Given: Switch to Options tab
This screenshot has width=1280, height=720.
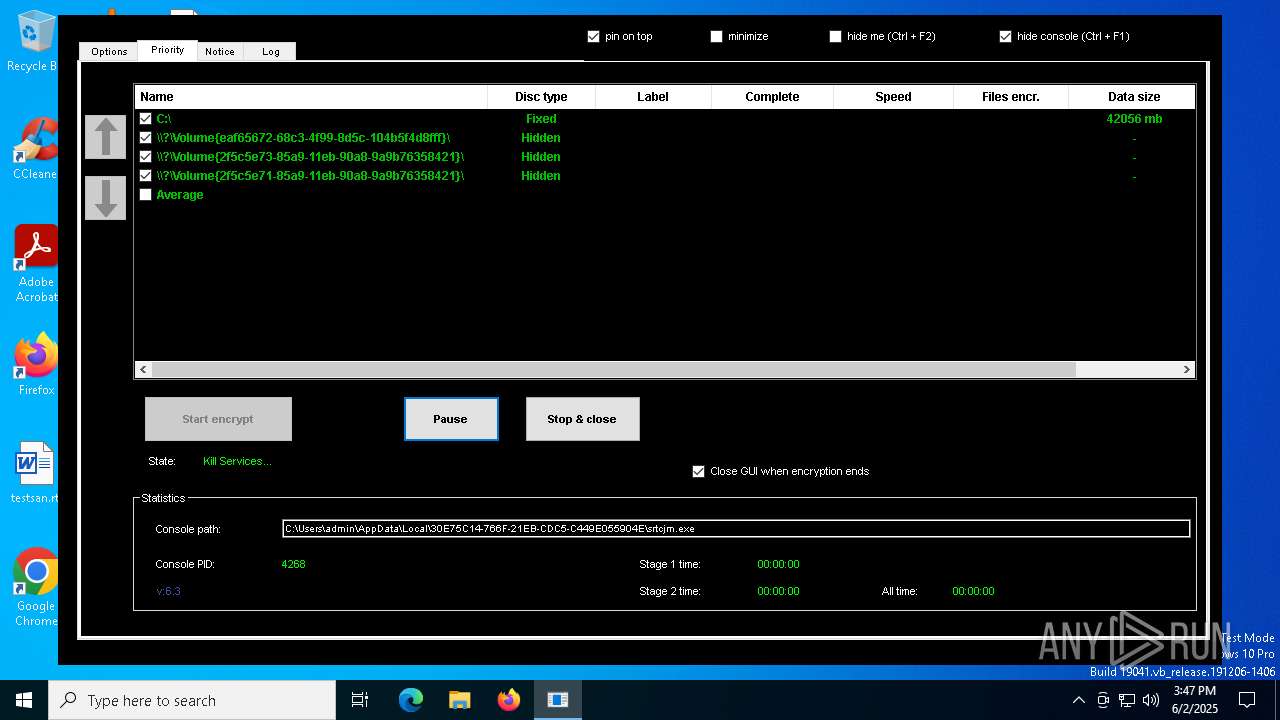Looking at the screenshot, I should click(x=109, y=51).
